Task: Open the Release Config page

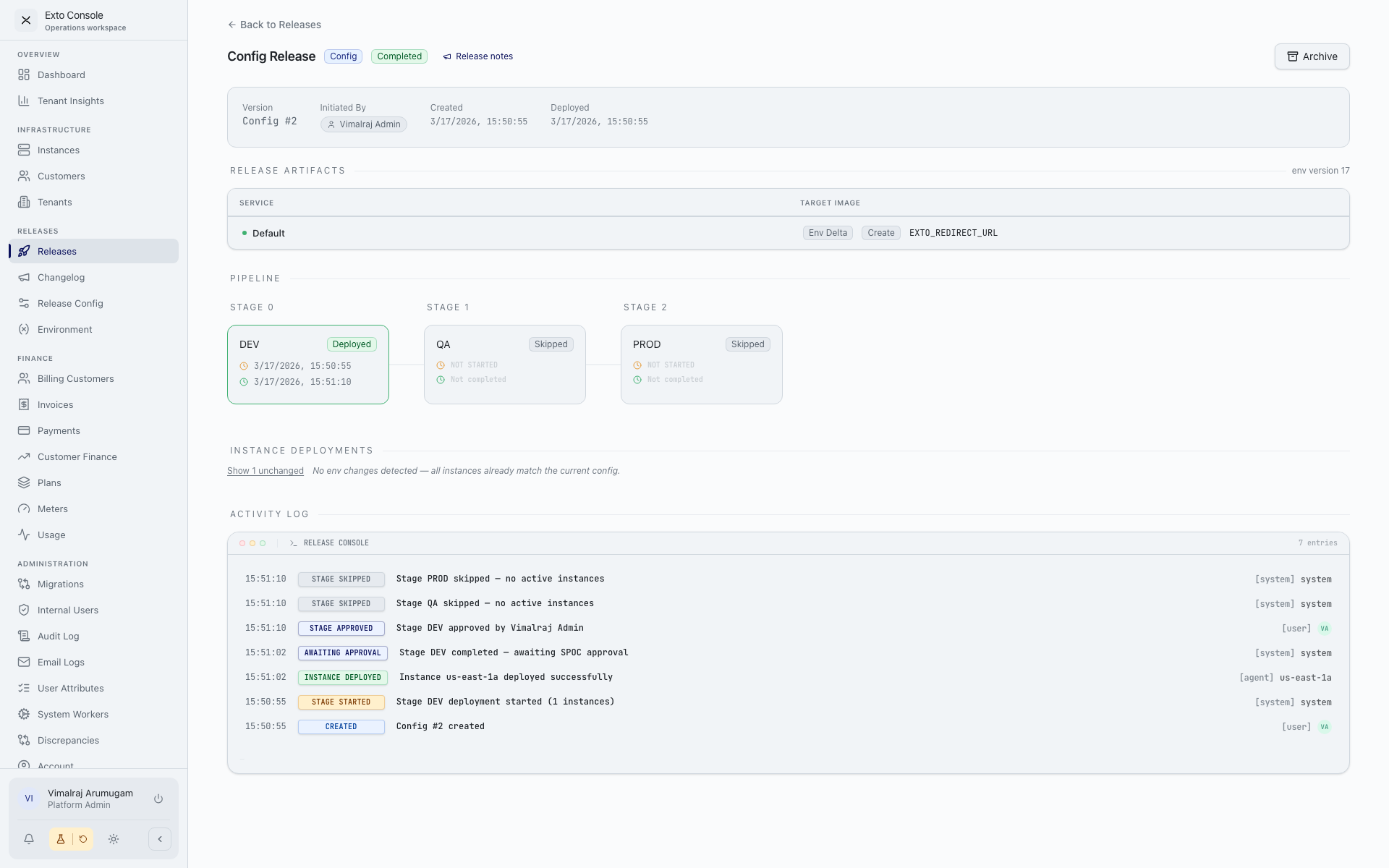Action: click(94, 304)
